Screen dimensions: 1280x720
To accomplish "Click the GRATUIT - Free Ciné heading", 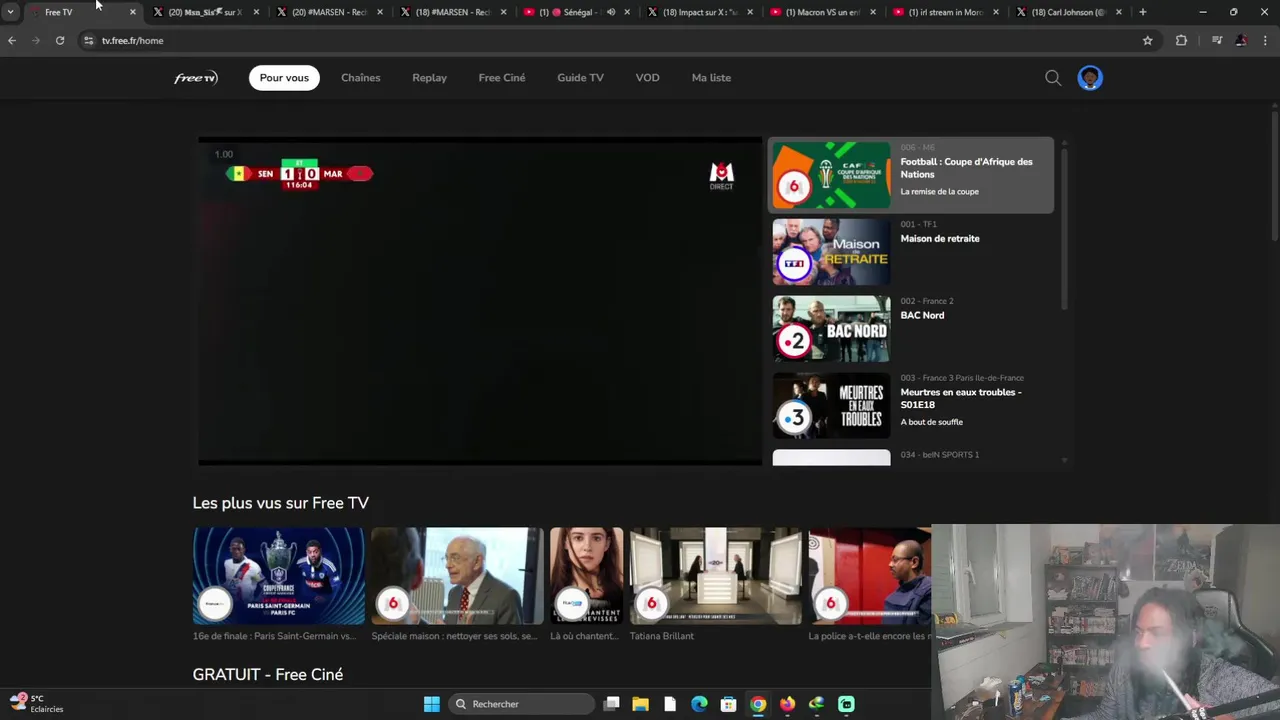I will click(x=267, y=675).
